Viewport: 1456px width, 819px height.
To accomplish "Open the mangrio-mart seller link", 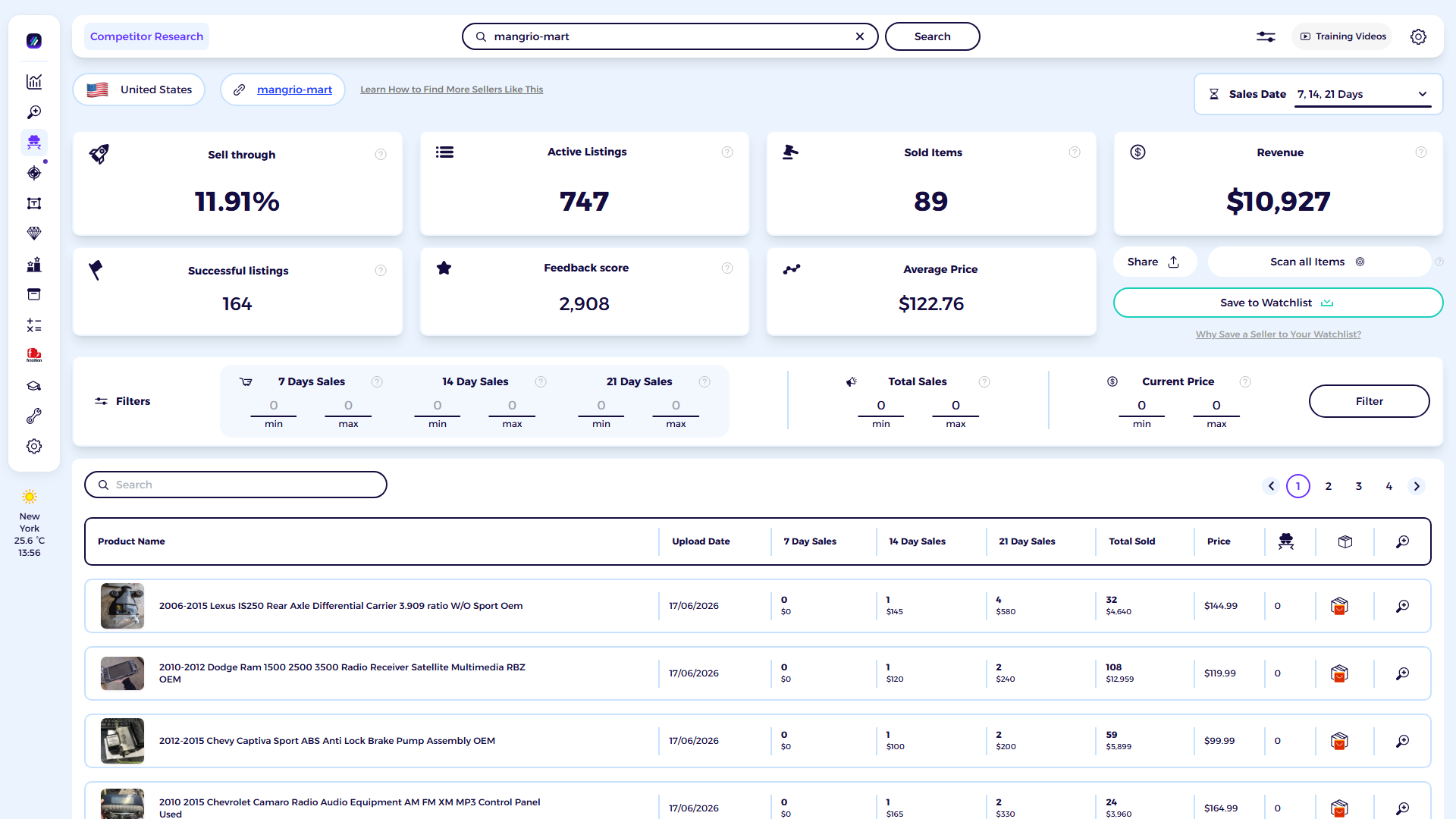I will tap(294, 89).
